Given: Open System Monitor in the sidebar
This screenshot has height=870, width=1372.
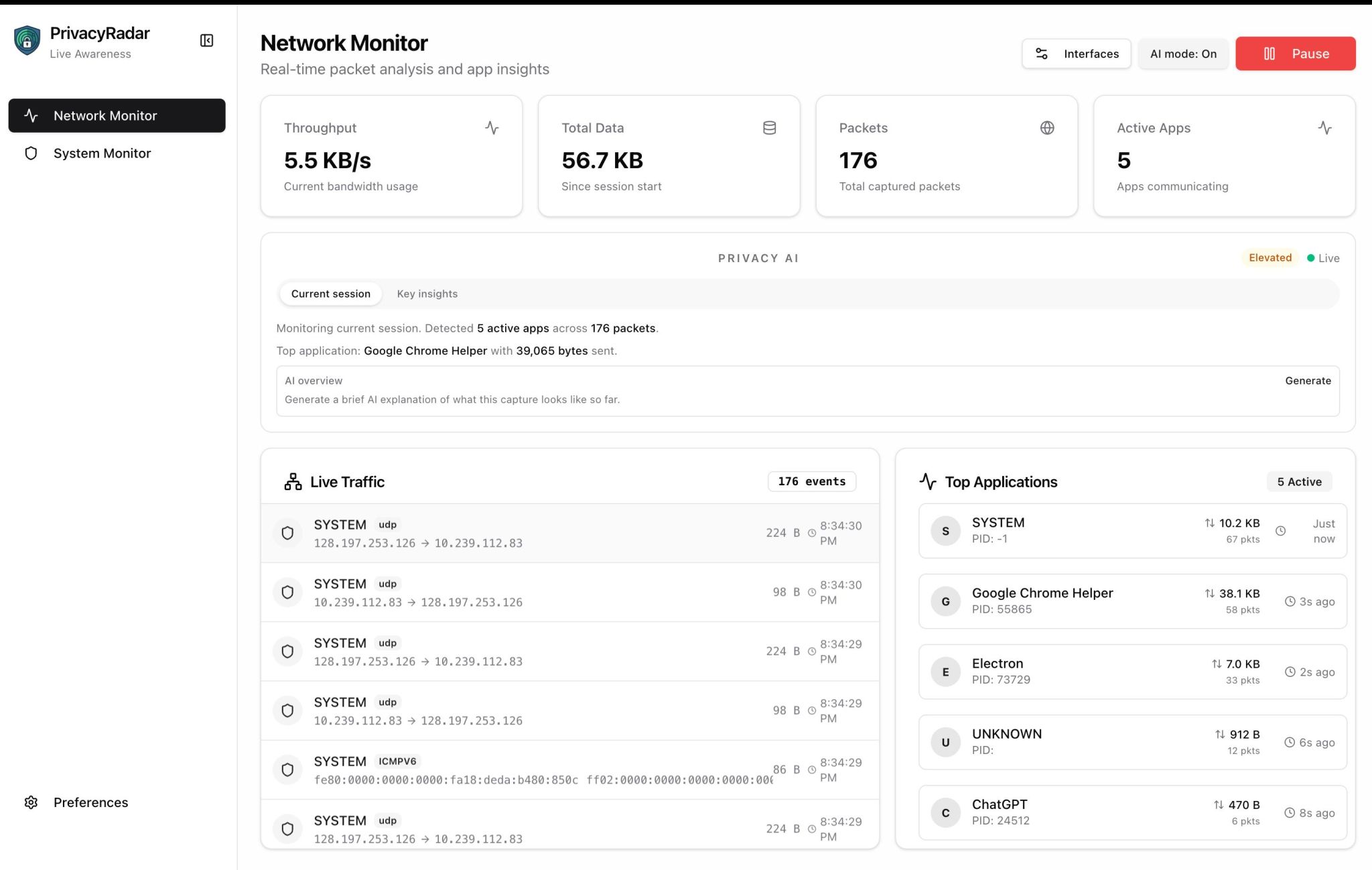Looking at the screenshot, I should (117, 153).
